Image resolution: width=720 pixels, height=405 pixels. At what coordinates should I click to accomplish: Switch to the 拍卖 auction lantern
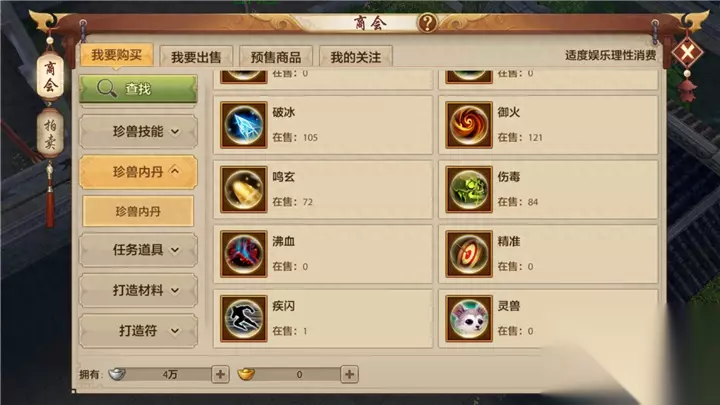click(x=50, y=134)
